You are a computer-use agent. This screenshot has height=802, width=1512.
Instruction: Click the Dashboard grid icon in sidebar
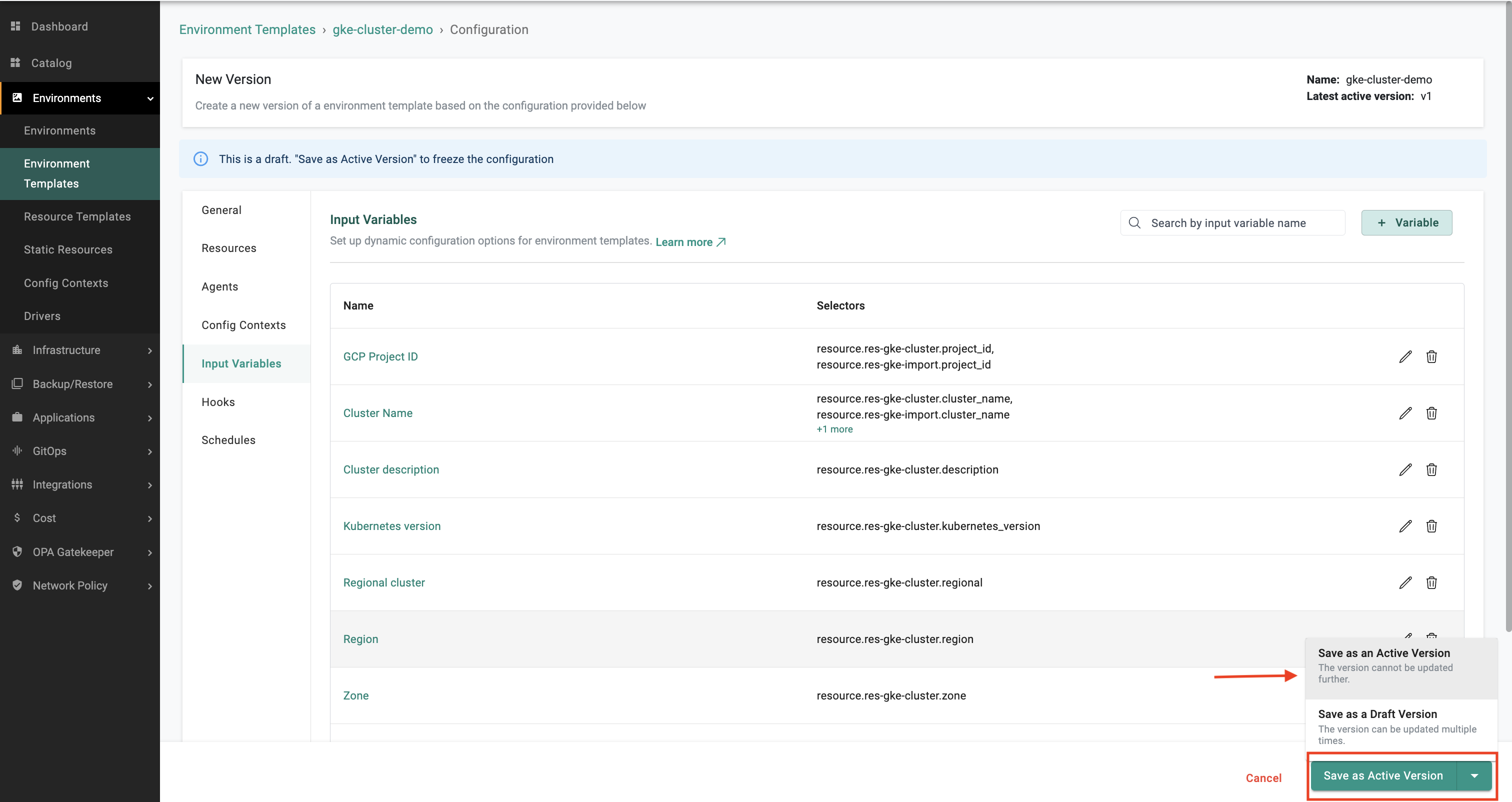tap(16, 26)
